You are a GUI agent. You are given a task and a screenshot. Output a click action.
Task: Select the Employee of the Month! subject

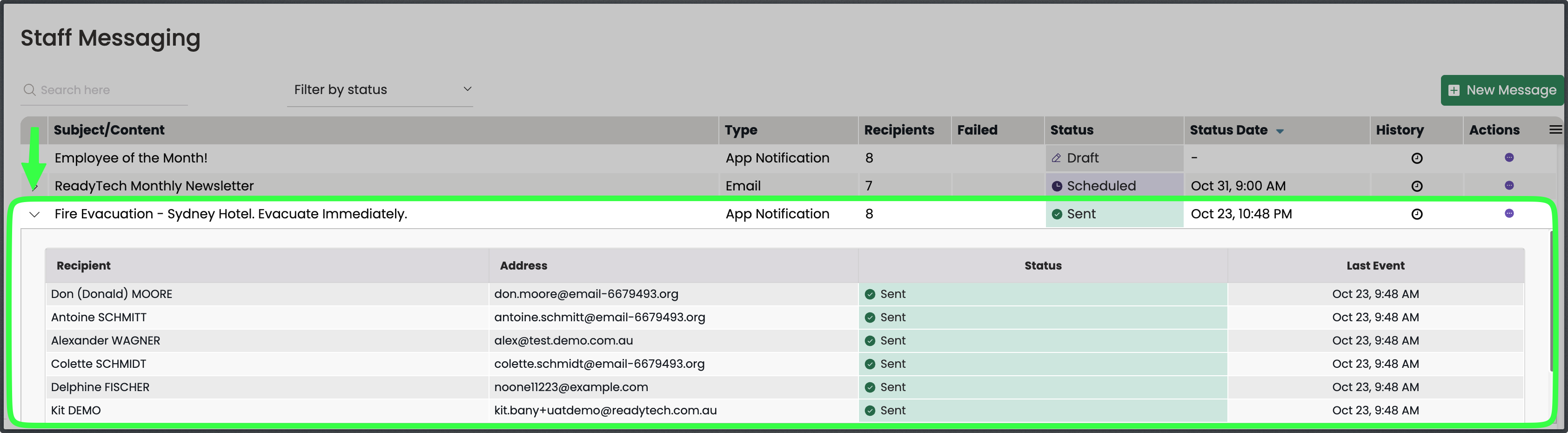(x=131, y=158)
